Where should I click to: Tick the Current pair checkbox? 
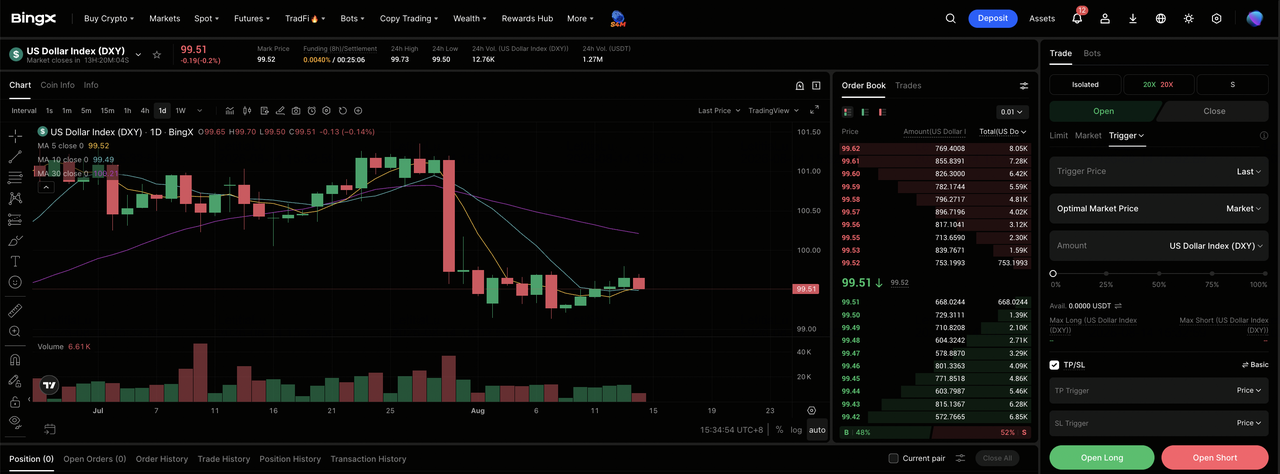[x=893, y=458]
